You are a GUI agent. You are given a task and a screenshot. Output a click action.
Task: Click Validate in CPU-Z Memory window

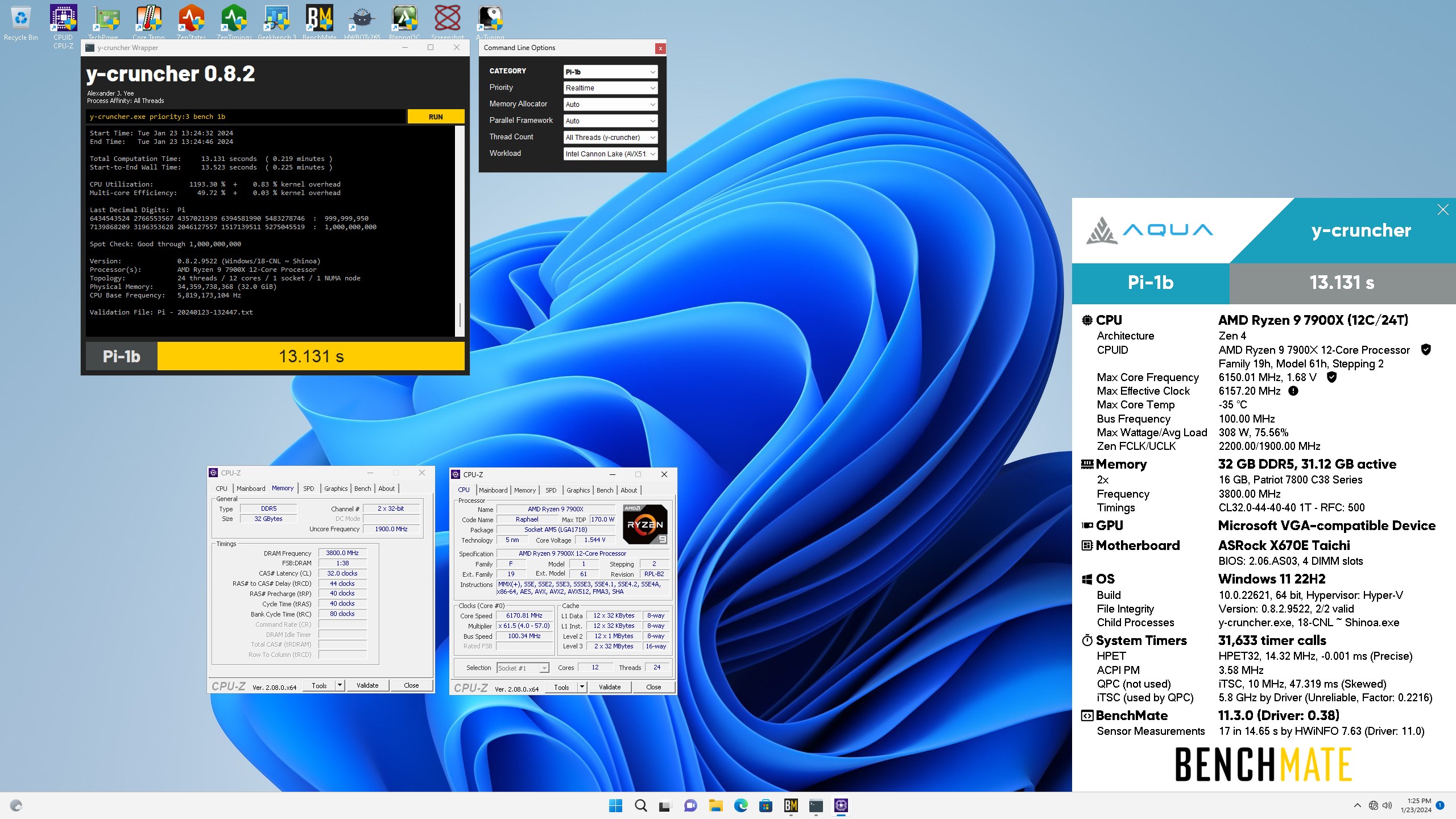367,685
